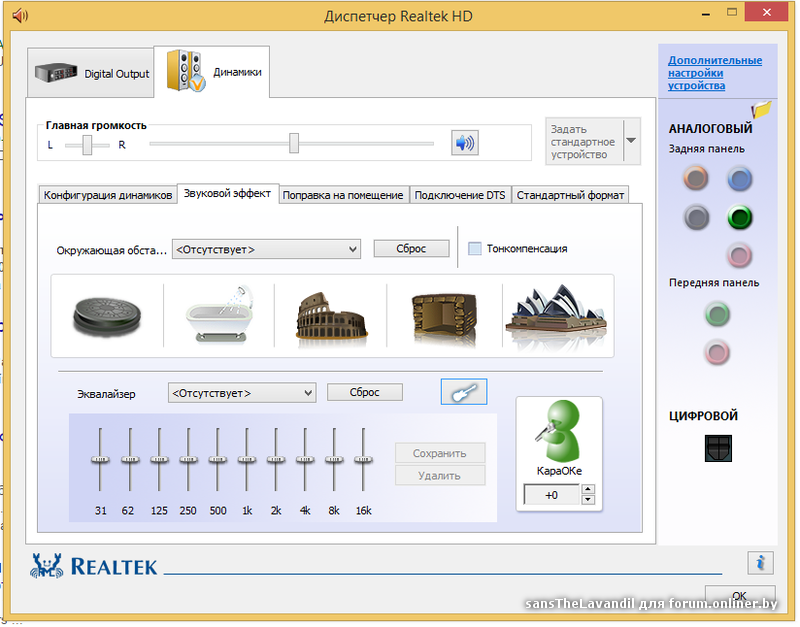Click the blue rear panel jack
The width and height of the screenshot is (800, 627).
pyautogui.click(x=741, y=179)
